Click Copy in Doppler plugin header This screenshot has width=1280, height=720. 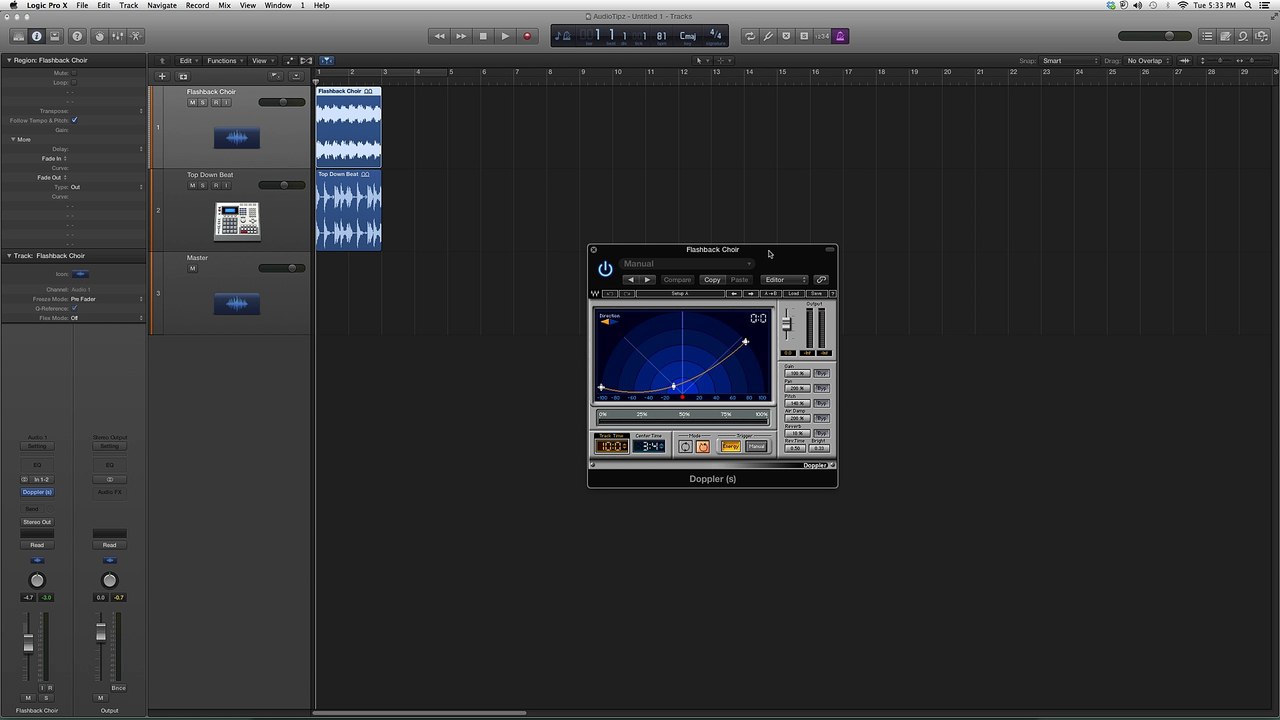click(x=712, y=280)
